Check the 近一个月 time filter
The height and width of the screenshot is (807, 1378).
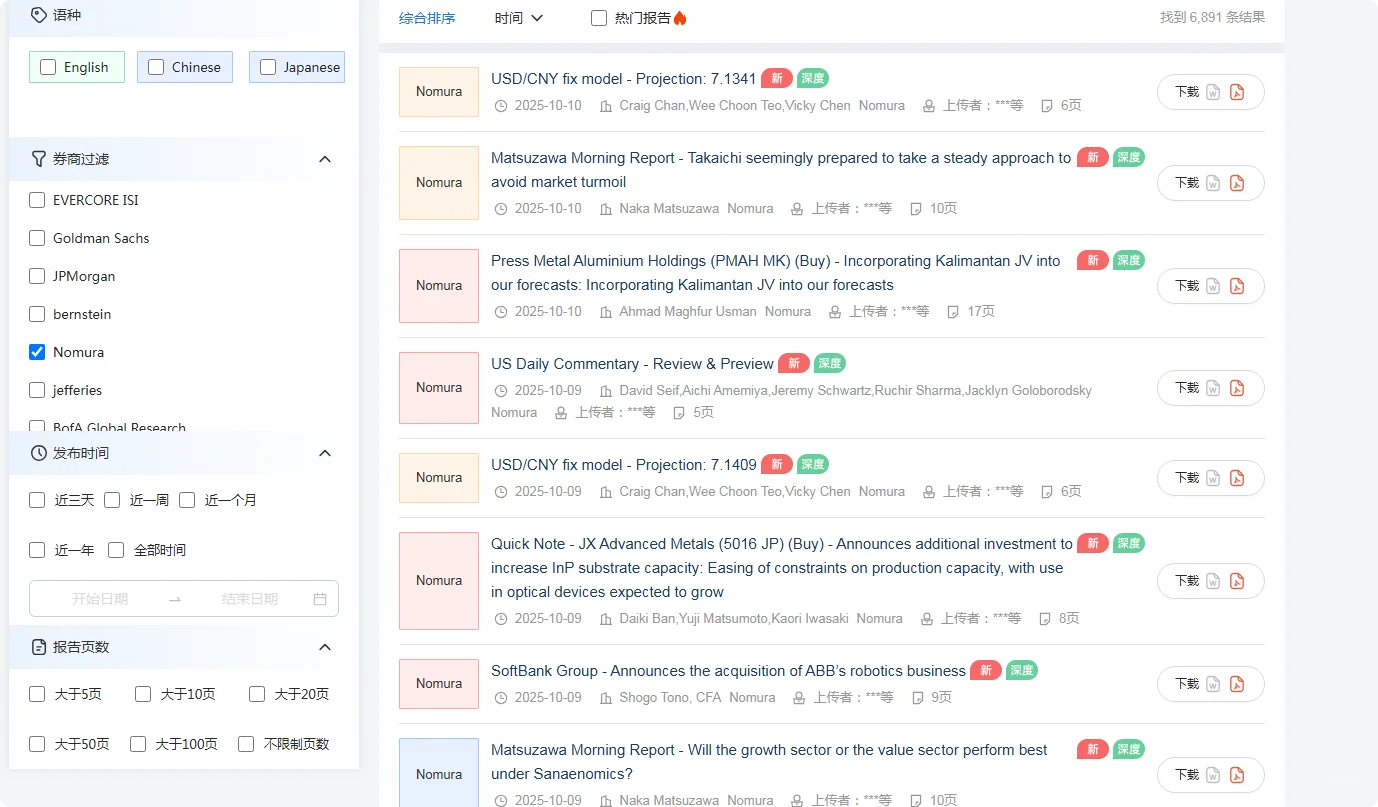[x=187, y=500]
